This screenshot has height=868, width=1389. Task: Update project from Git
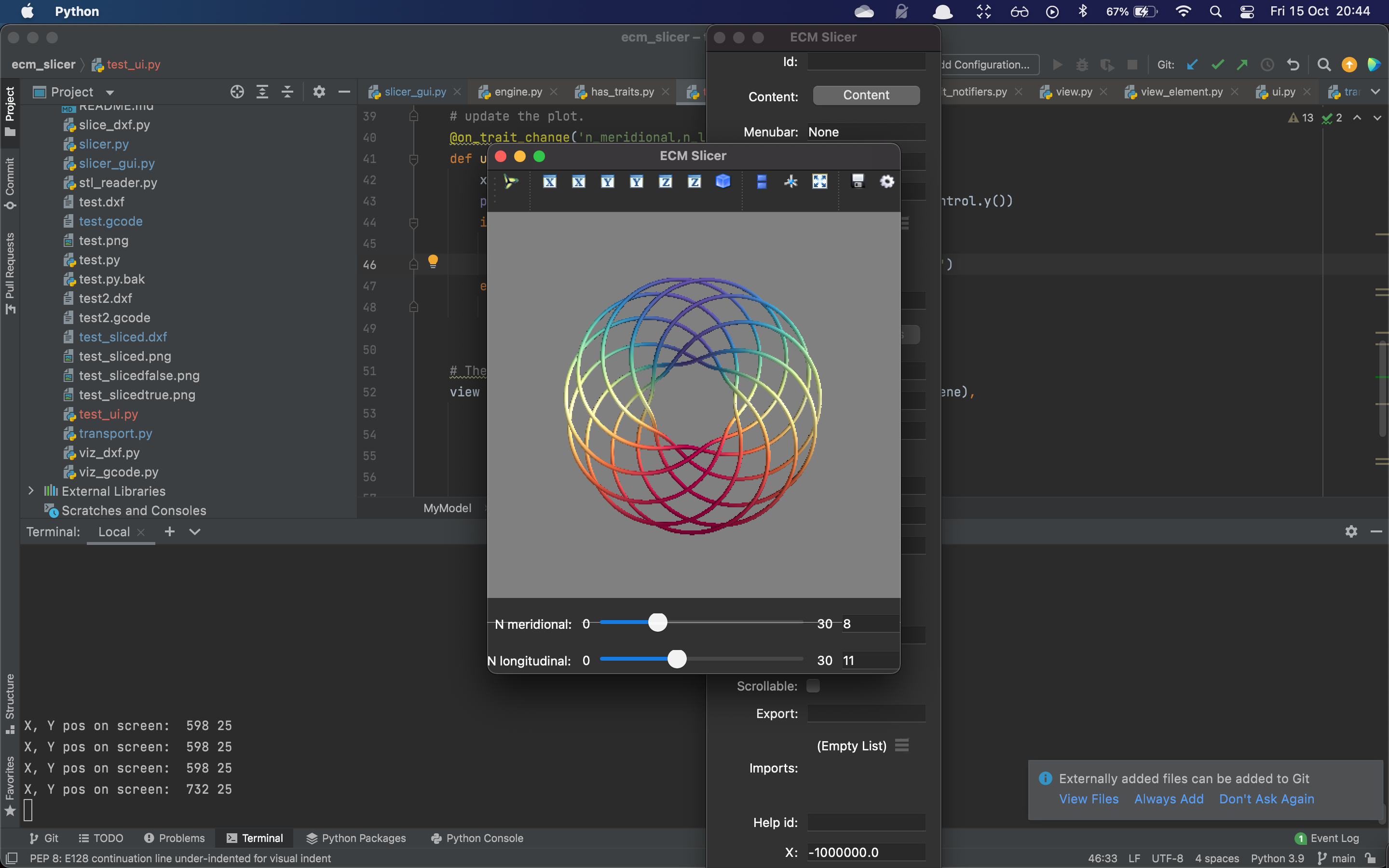(x=1192, y=64)
